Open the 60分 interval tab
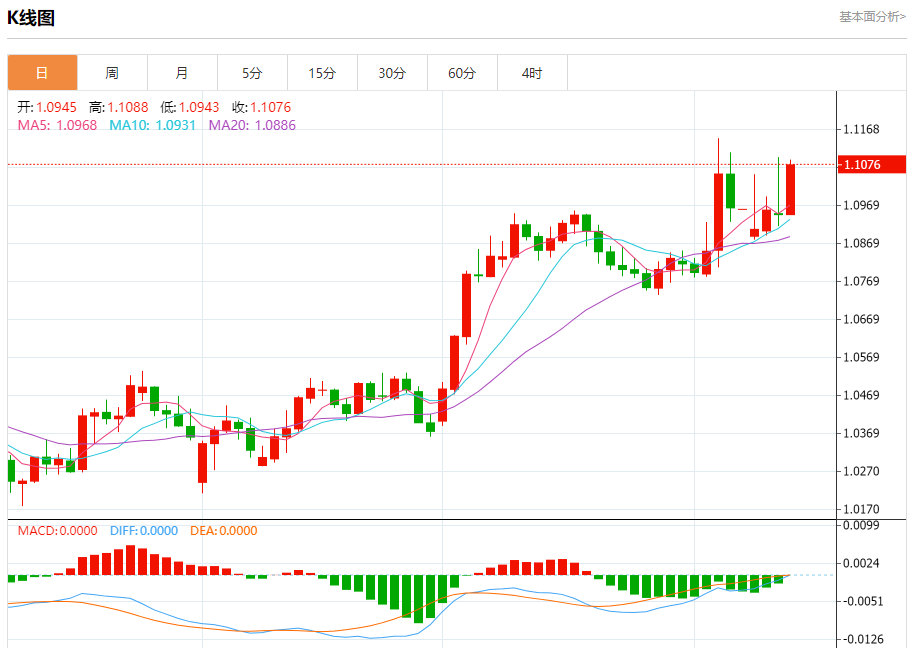Screen dimensions: 913x648 462,73
